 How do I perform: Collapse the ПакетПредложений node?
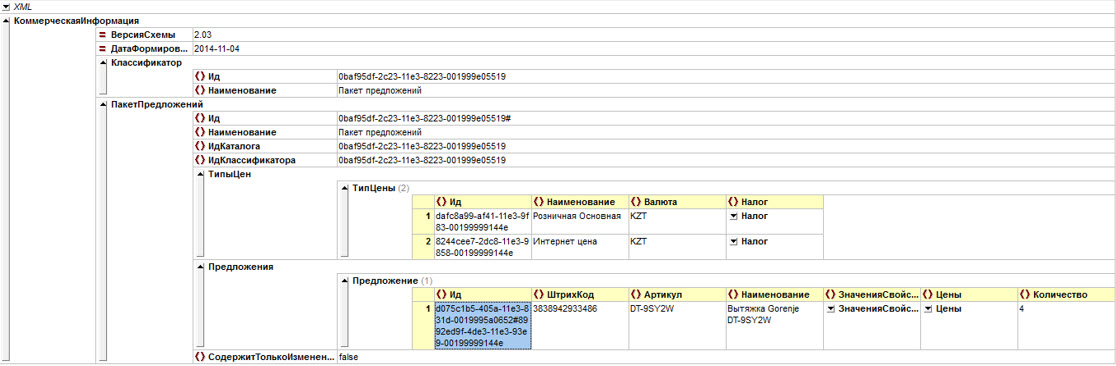pos(102,105)
